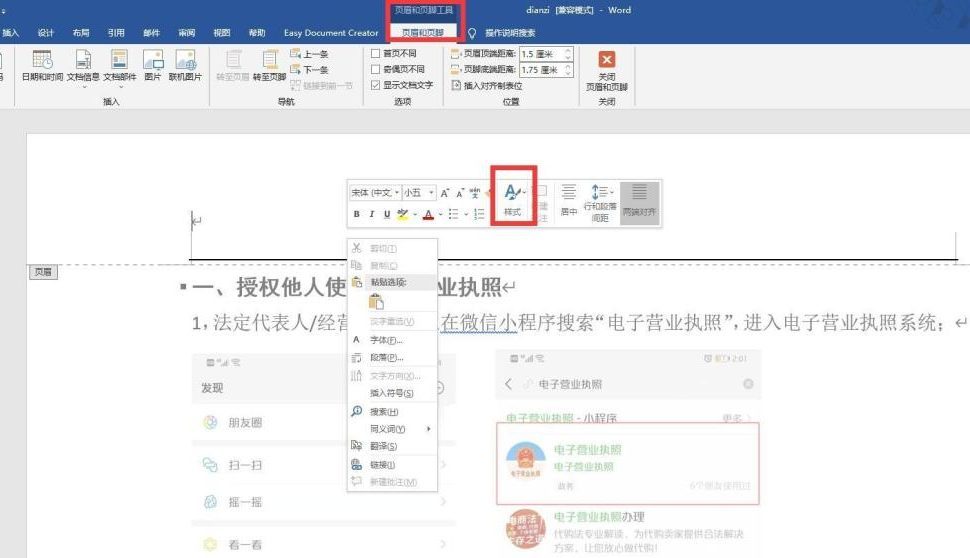Enable 奇偶页不同 checkbox

[375, 69]
